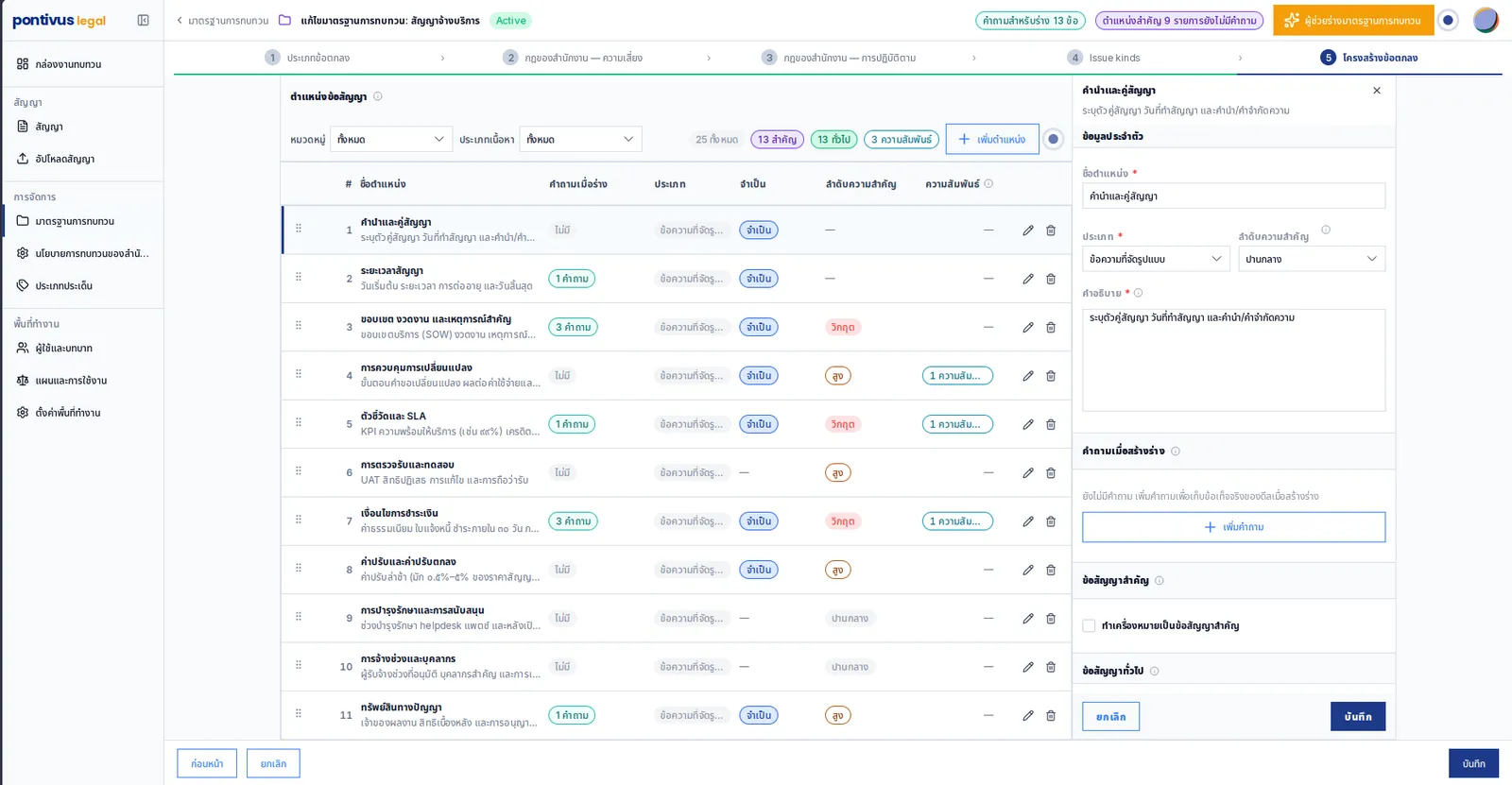This screenshot has height=785, width=1512.
Task: Go to step 1 ประเภทข้อตกลง
Action: pyautogui.click(x=307, y=58)
